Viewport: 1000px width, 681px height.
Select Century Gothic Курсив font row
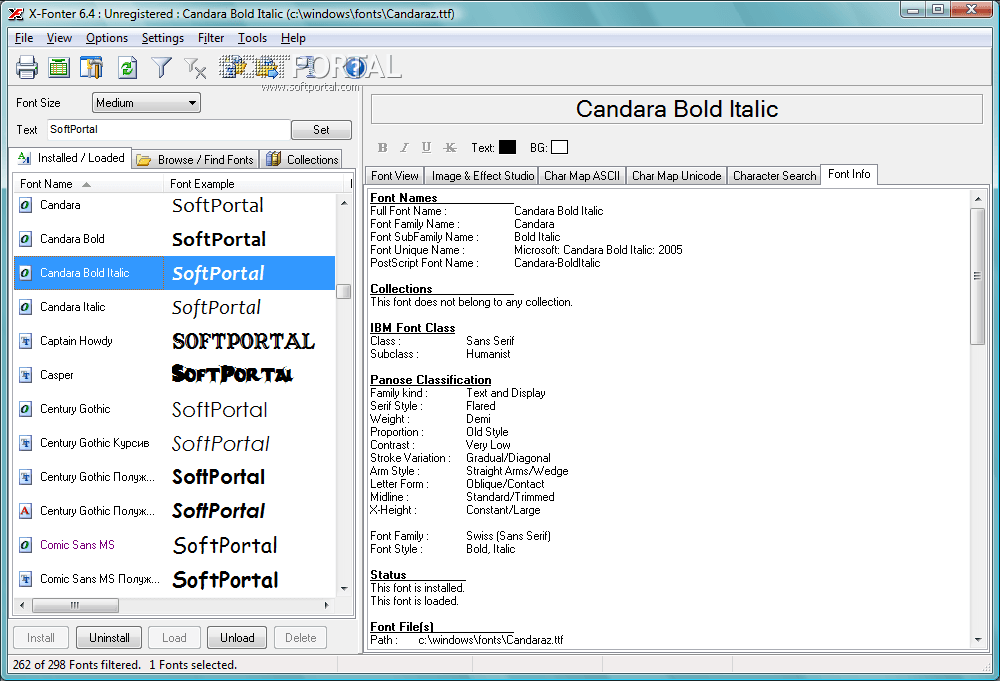174,443
